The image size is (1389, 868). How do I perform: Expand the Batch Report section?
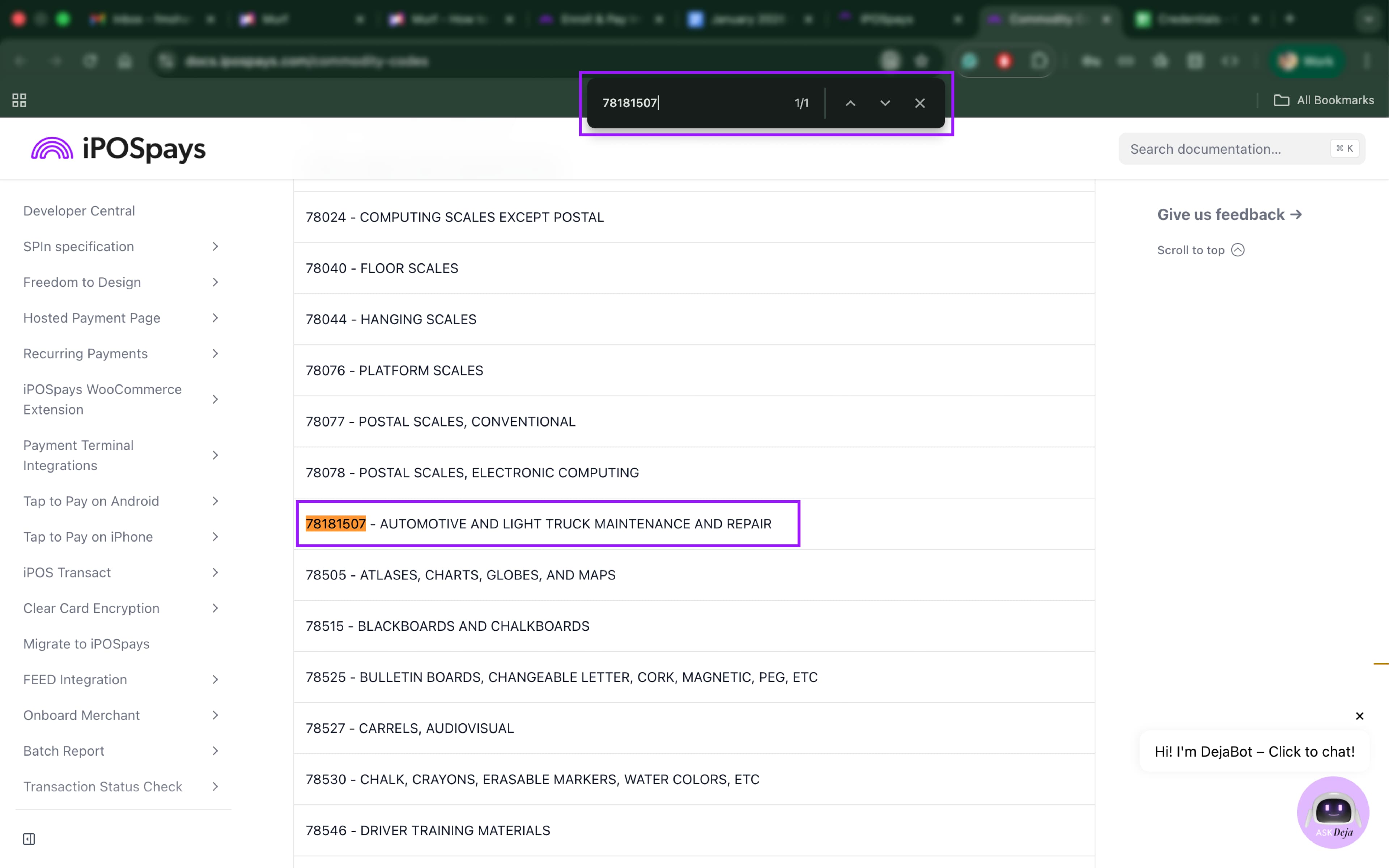tap(215, 751)
